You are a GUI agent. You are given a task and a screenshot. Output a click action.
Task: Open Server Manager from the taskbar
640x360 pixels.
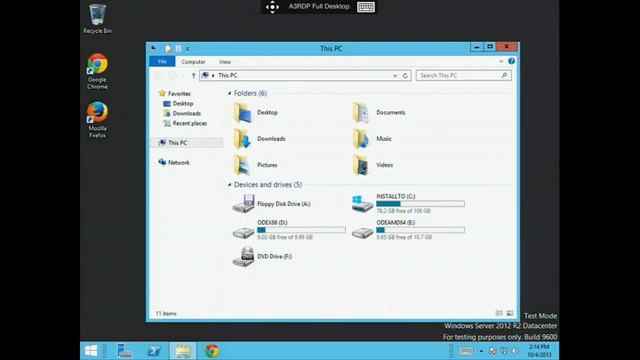click(x=124, y=351)
